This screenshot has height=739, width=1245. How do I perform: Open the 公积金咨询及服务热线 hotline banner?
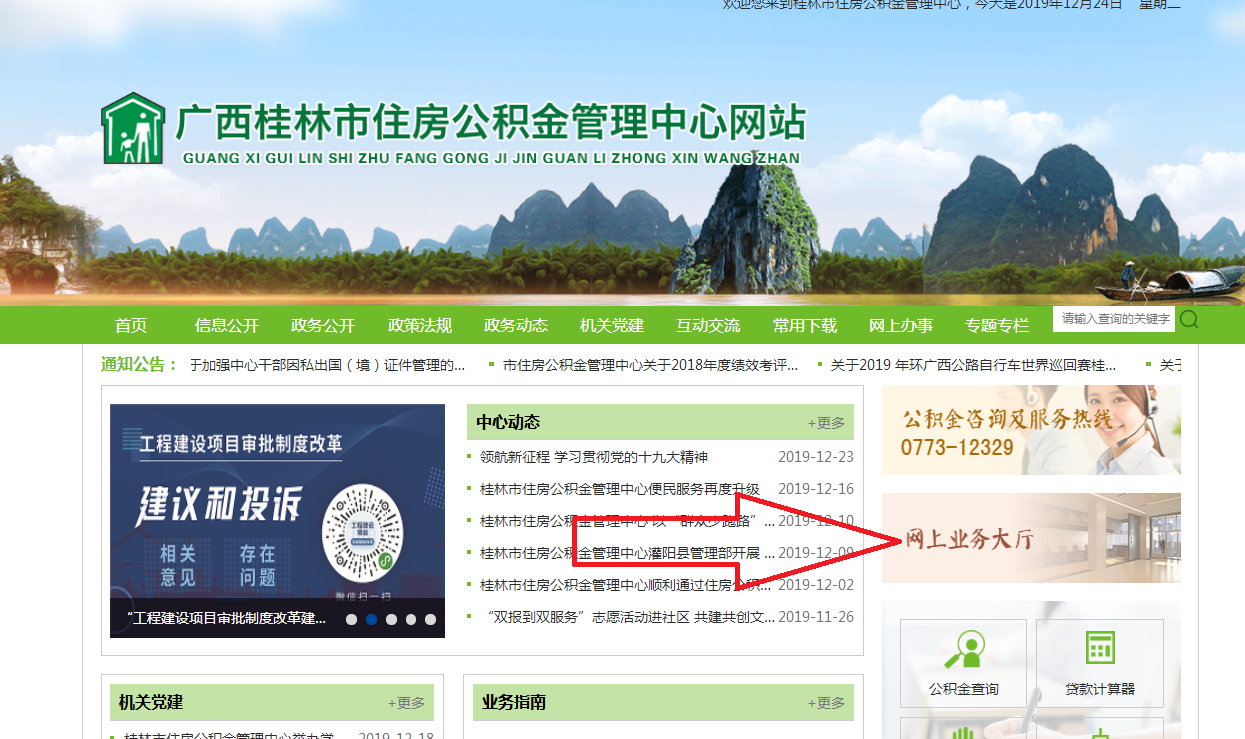(1030, 430)
